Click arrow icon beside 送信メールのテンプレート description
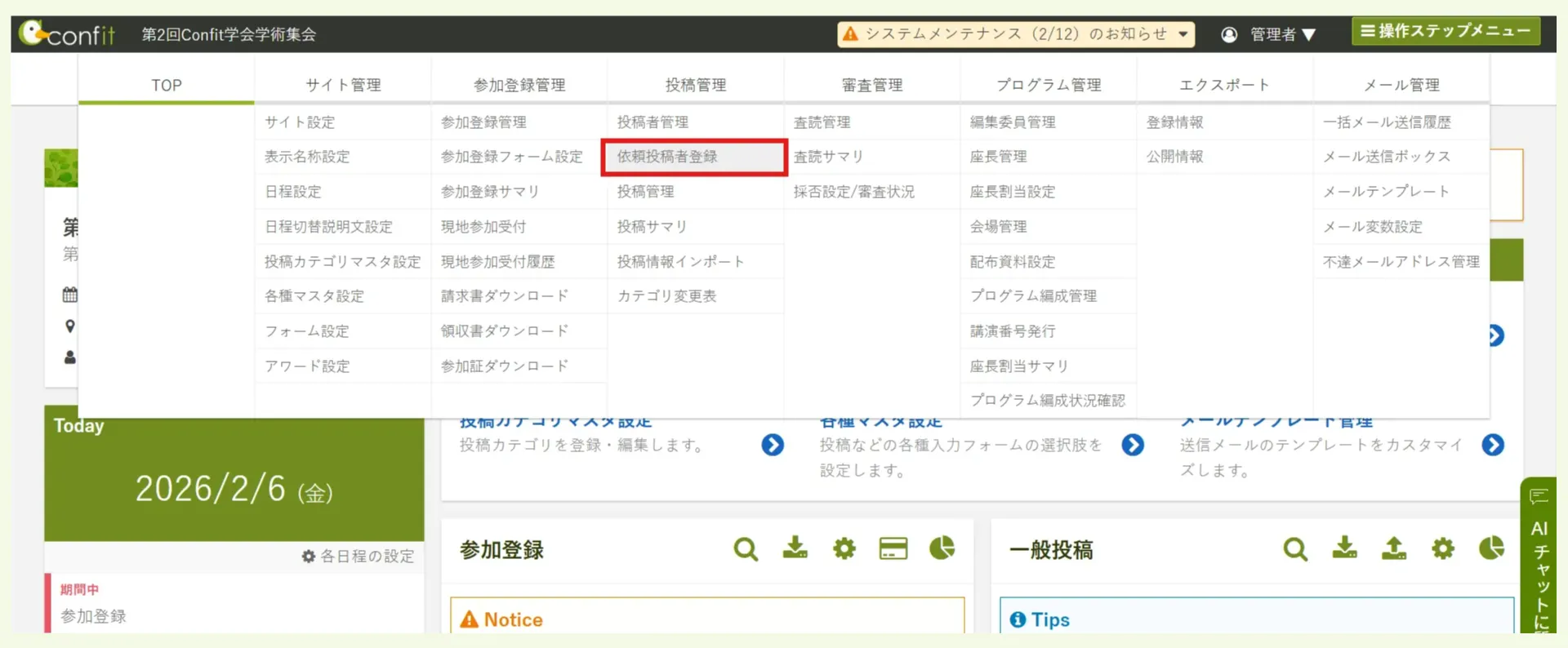This screenshot has height=648, width=1568. [x=1493, y=445]
